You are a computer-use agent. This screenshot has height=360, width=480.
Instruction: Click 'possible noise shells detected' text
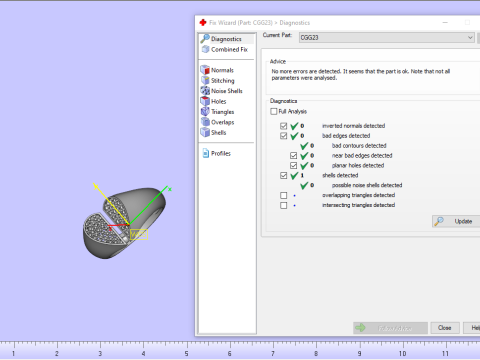tap(367, 185)
